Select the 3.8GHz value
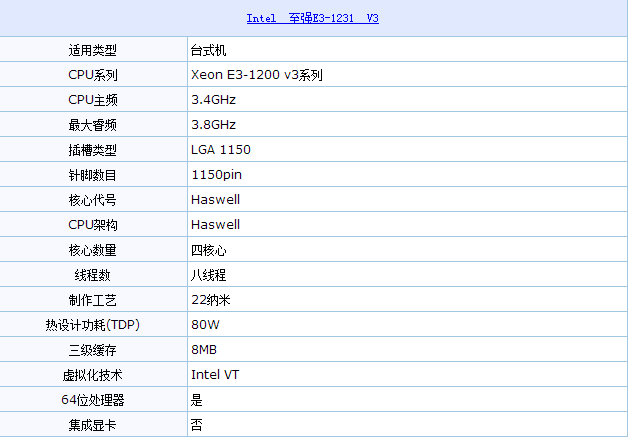This screenshot has width=628, height=437. (213, 125)
